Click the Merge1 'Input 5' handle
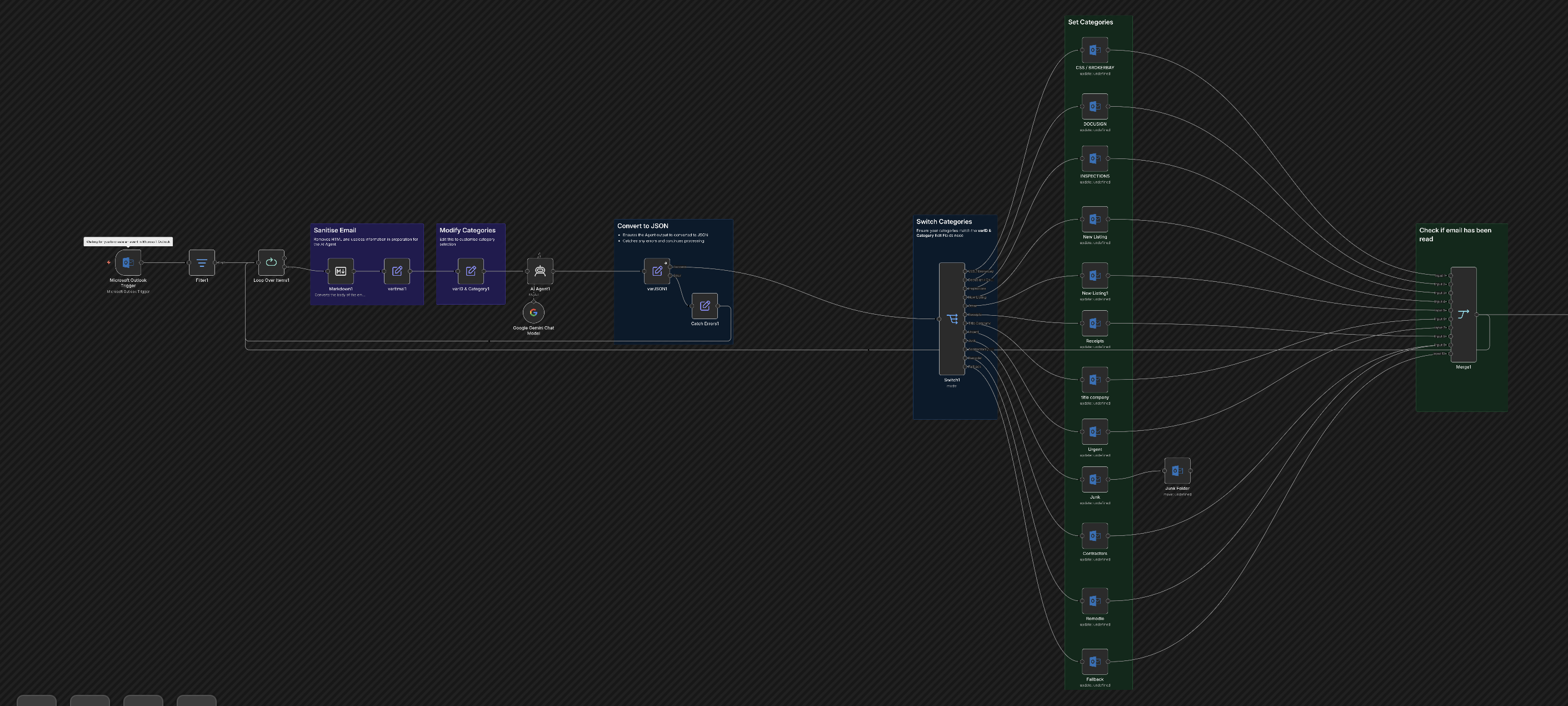This screenshot has height=706, width=1568. point(1451,311)
